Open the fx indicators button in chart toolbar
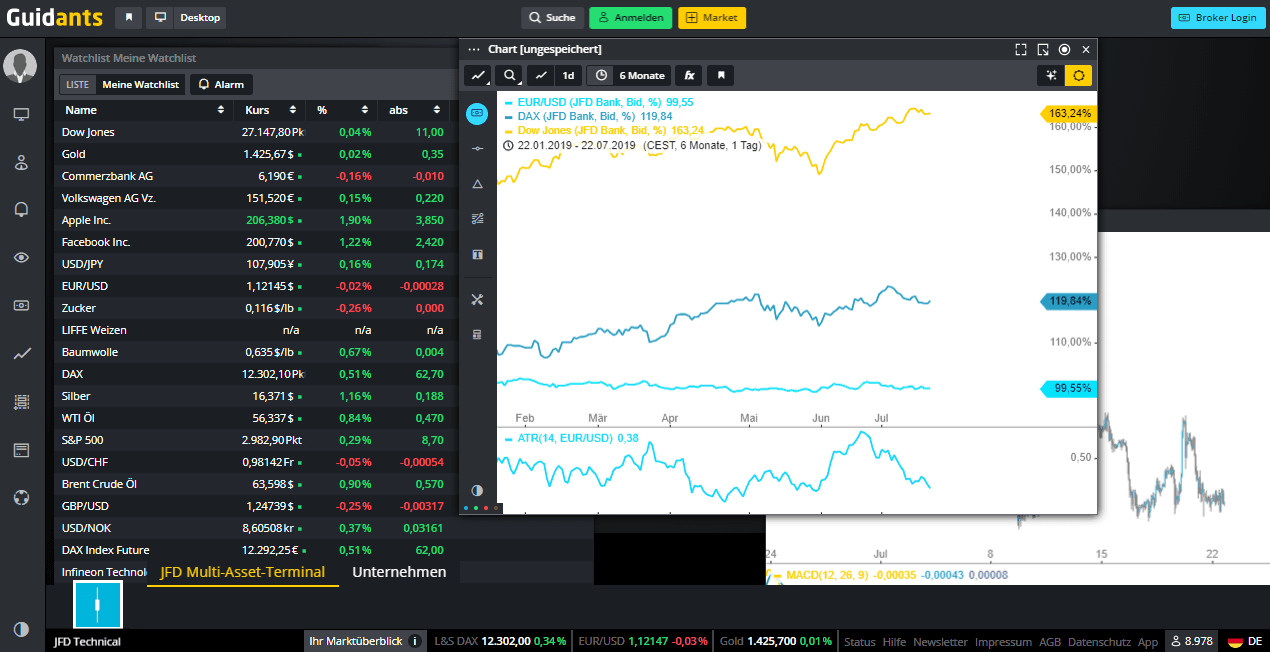 (x=688, y=75)
